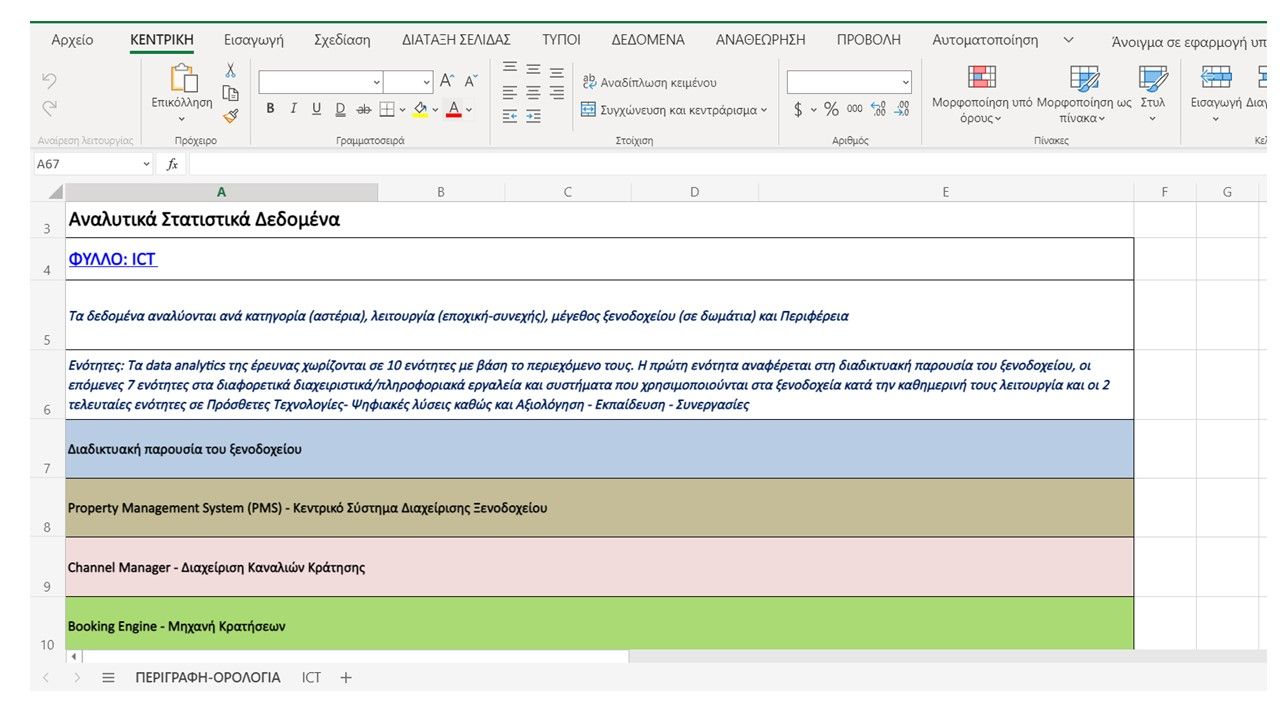Toggle Underline formatting
This screenshot has height=720, width=1280.
click(317, 109)
